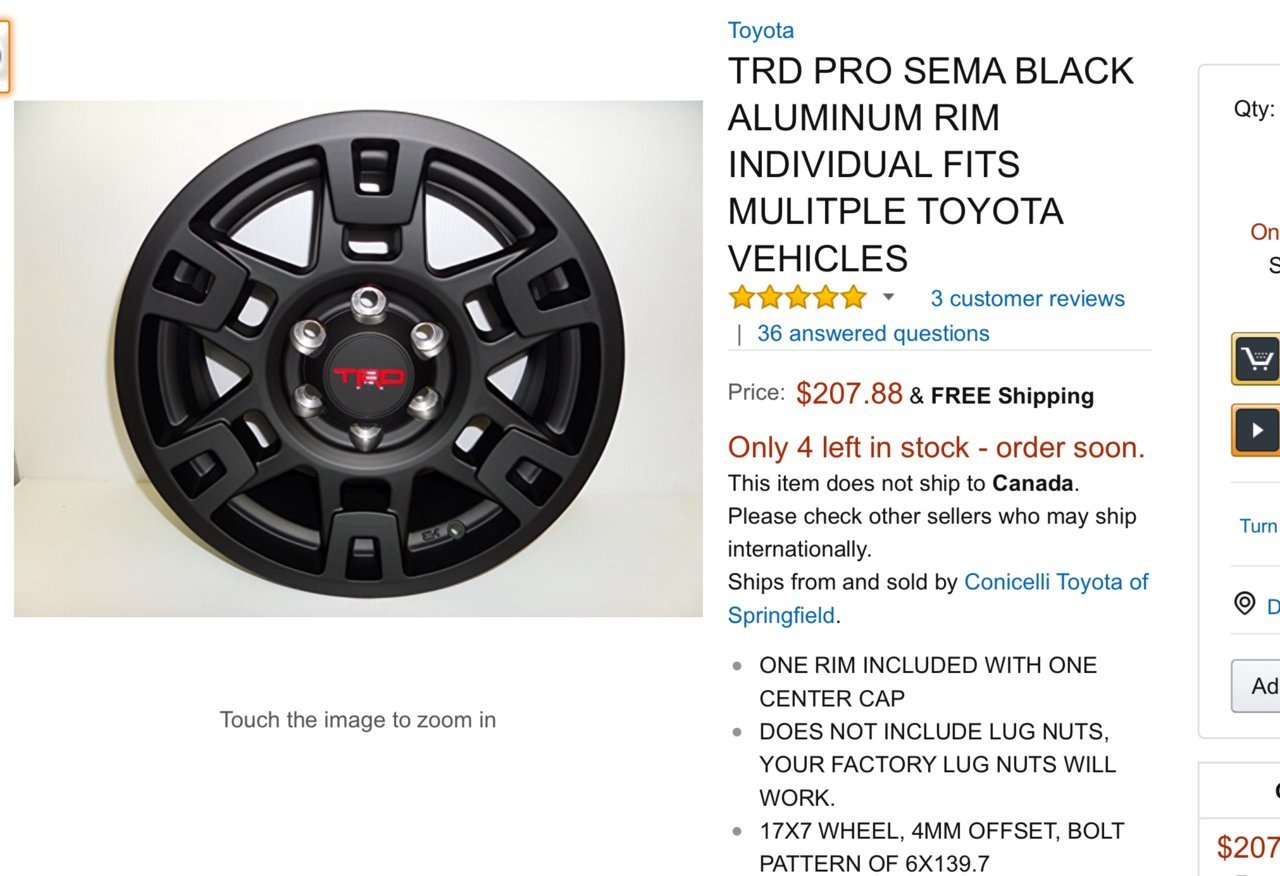
Task: Open the Toyota brand link
Action: (760, 30)
